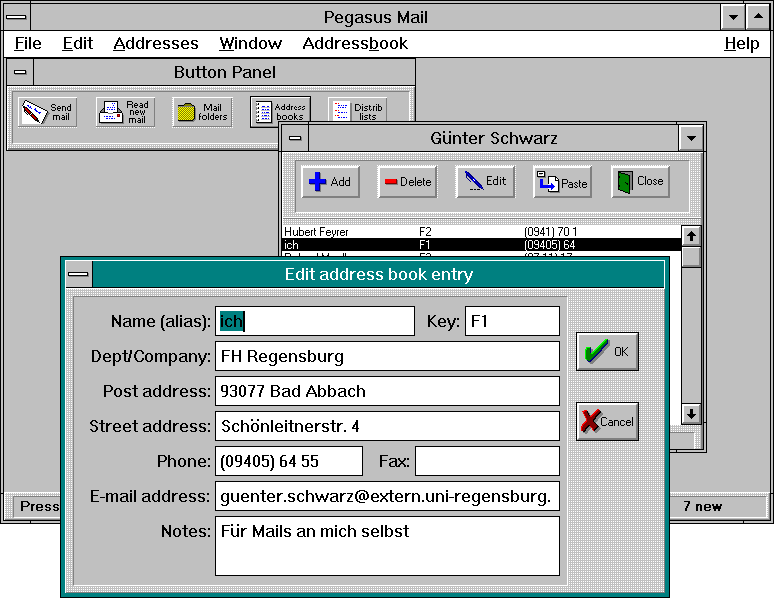Open the Addresses menu
774x598 pixels.
click(156, 43)
